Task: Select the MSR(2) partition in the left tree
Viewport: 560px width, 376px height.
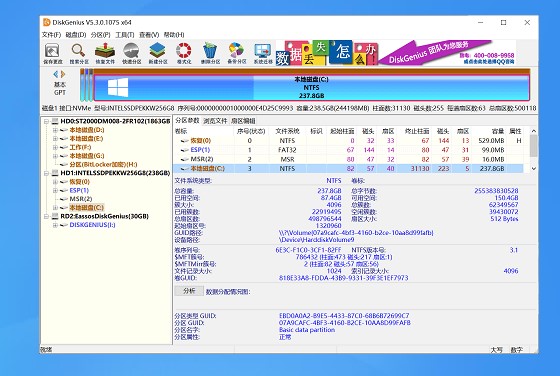Action: pos(81,199)
